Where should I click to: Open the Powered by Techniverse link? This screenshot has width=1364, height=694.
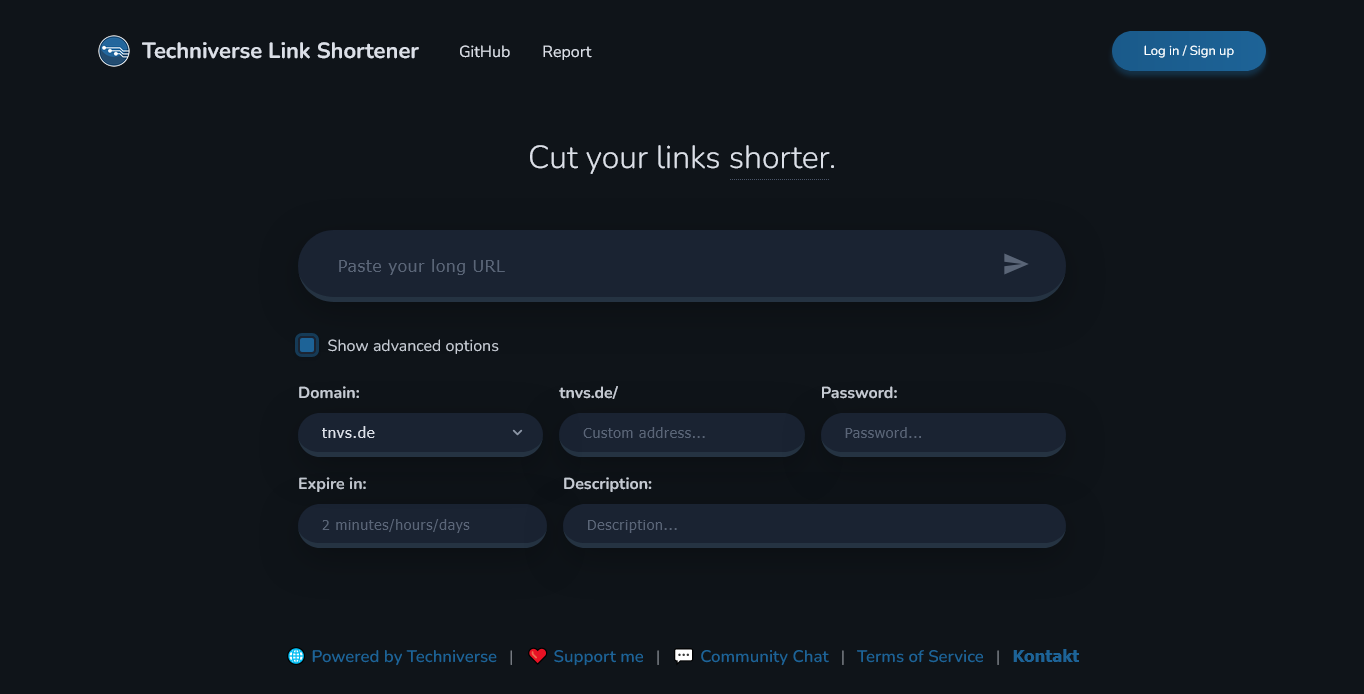404,656
